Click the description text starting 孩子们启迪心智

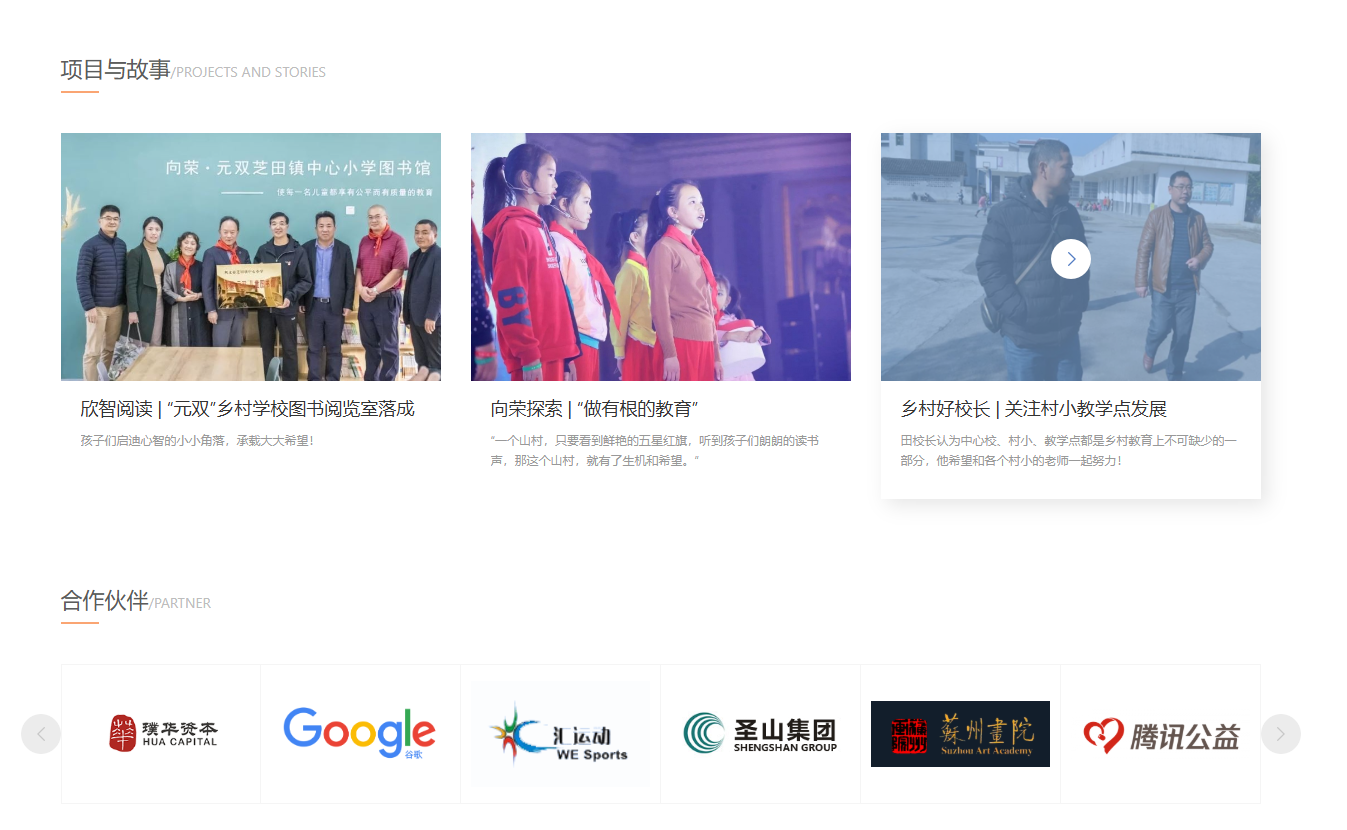197,440
